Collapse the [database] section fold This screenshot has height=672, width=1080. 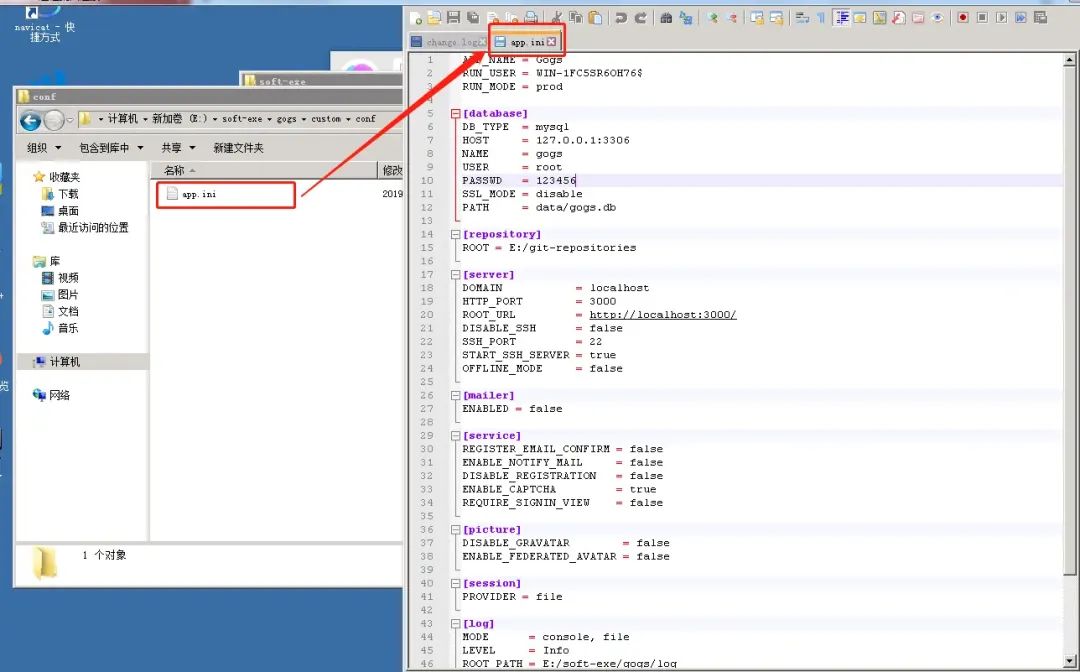tap(455, 114)
